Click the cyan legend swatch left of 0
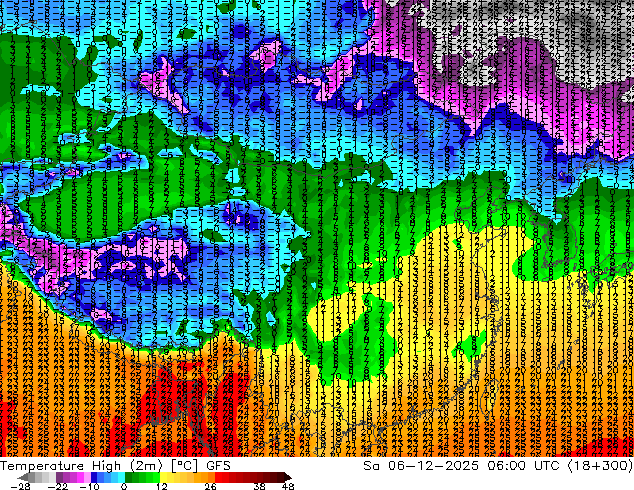The width and height of the screenshot is (634, 490). click(121, 477)
